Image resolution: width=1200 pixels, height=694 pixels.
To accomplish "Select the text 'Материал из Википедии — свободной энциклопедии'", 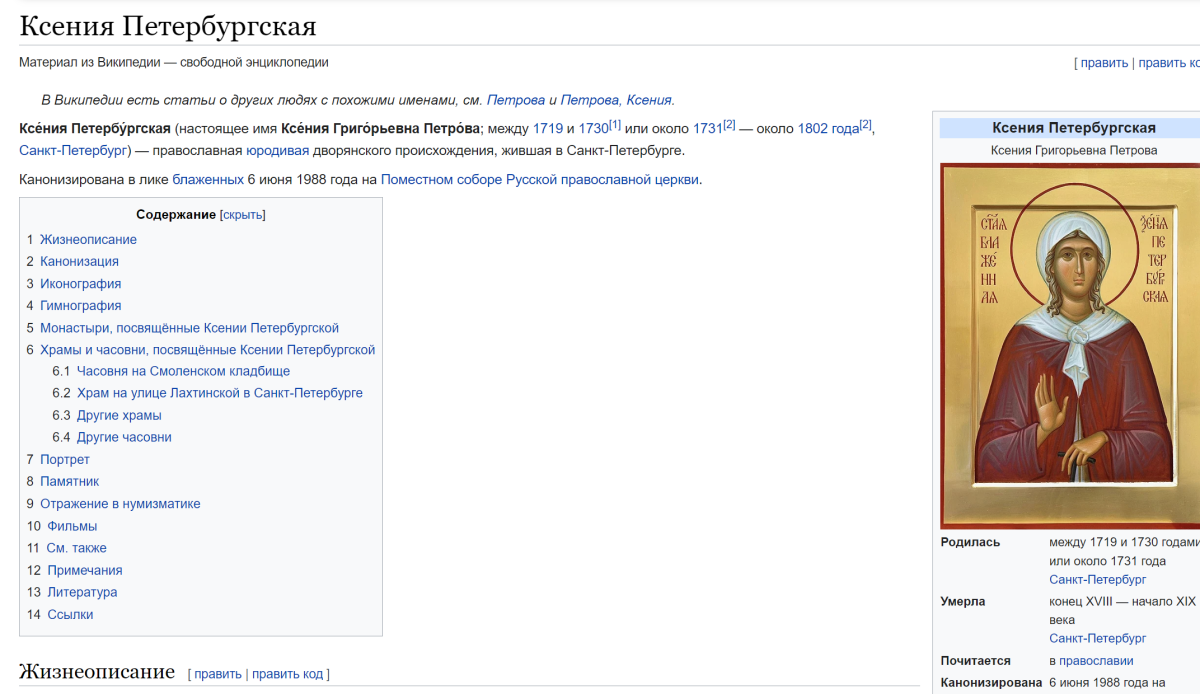I will 174,62.
